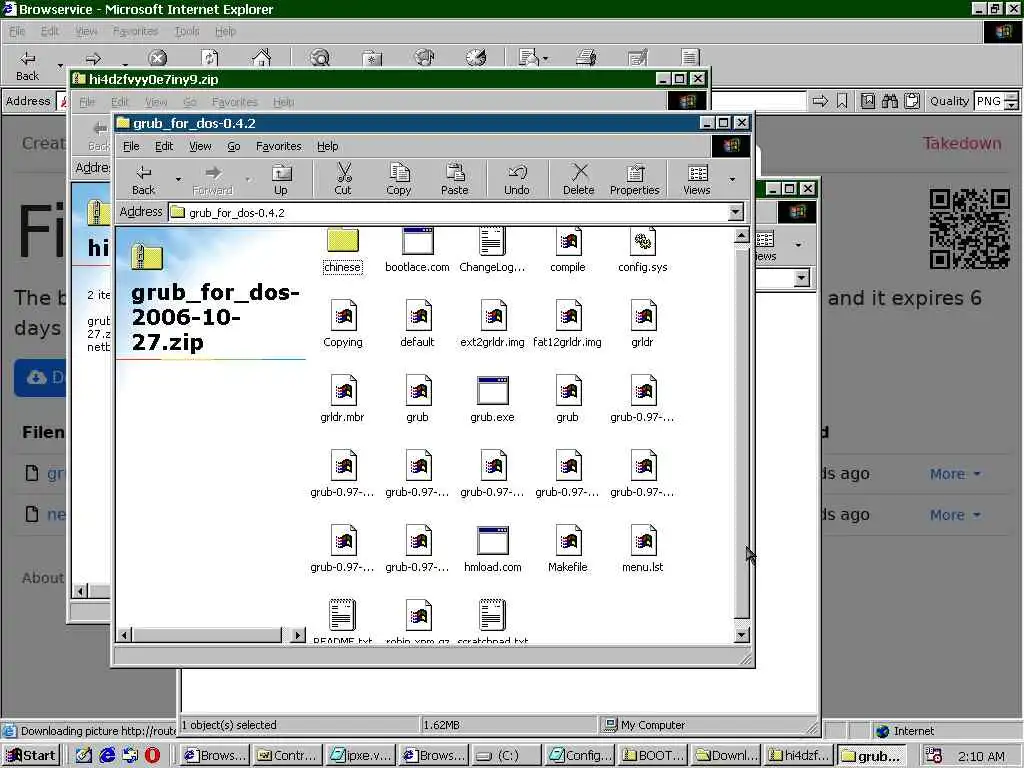Switch to the BOOT... taskbar window
The width and height of the screenshot is (1024, 768).
653,756
